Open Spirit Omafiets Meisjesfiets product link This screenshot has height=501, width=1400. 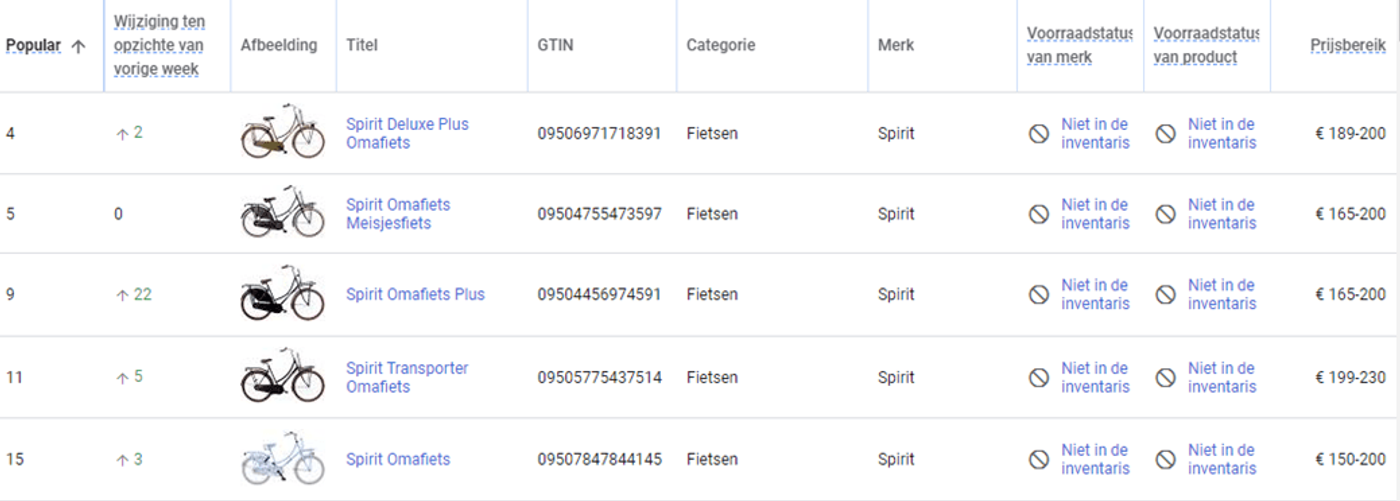click(398, 214)
